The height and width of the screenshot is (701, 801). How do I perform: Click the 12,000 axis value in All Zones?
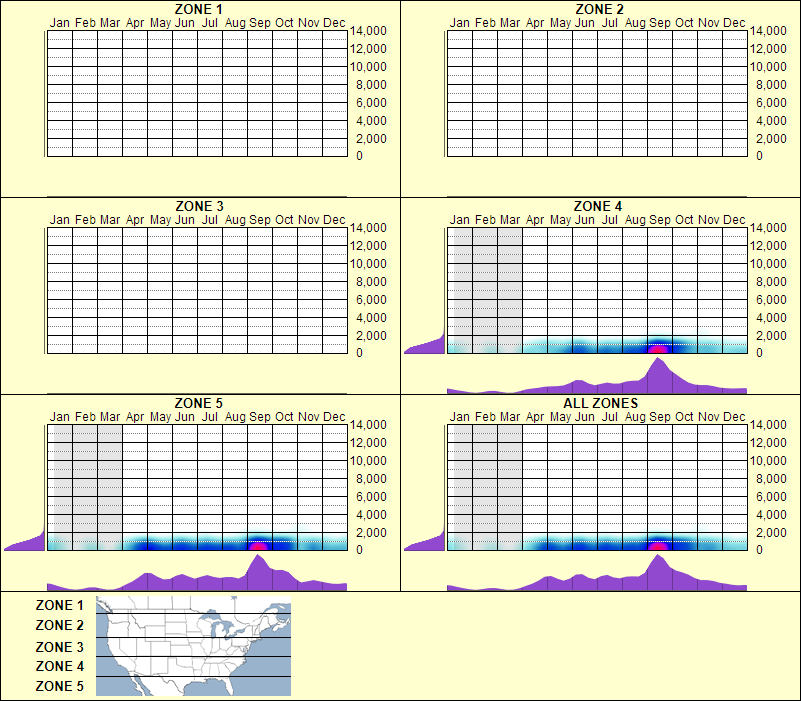pyautogui.click(x=768, y=442)
